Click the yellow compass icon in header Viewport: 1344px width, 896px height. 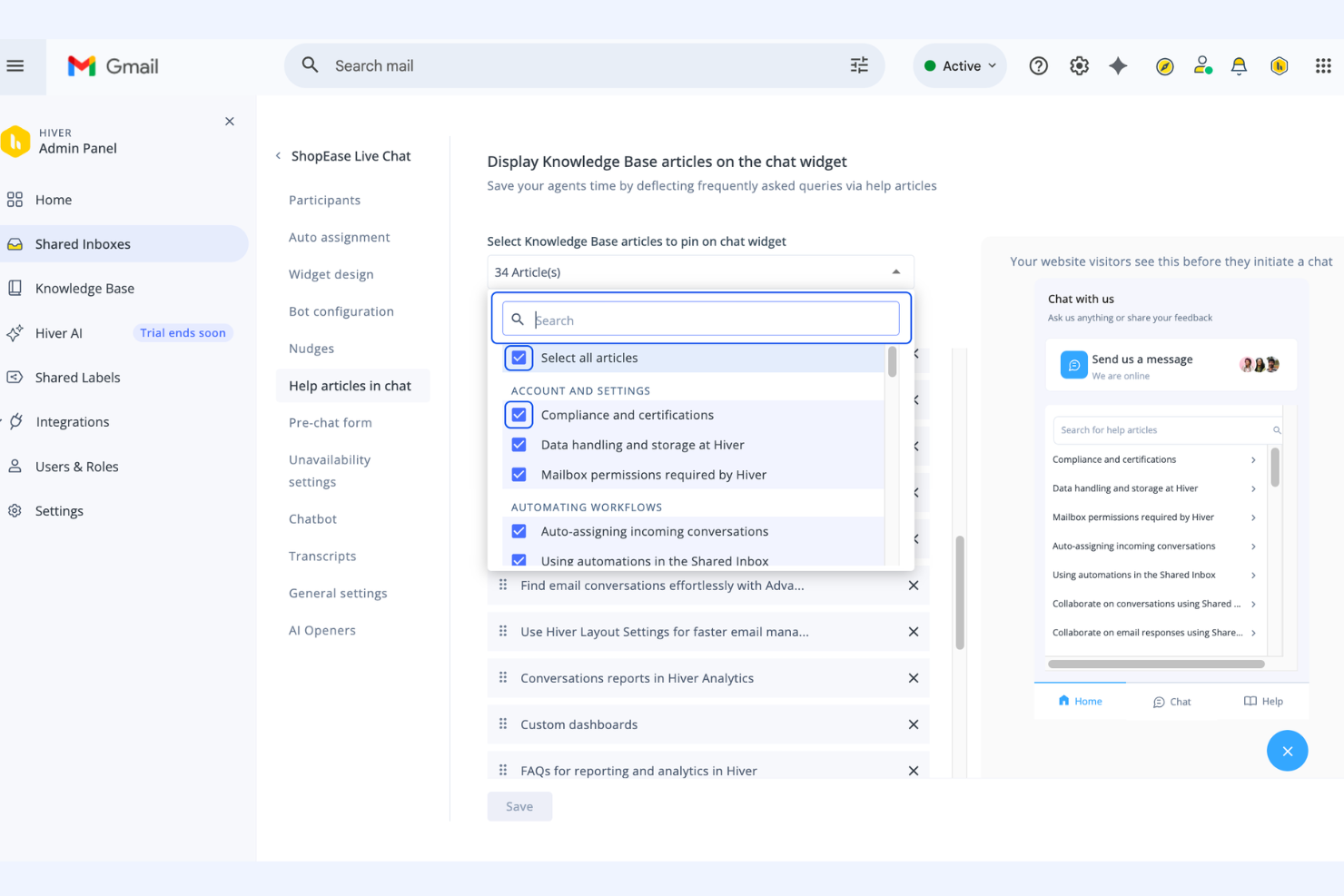(1164, 66)
